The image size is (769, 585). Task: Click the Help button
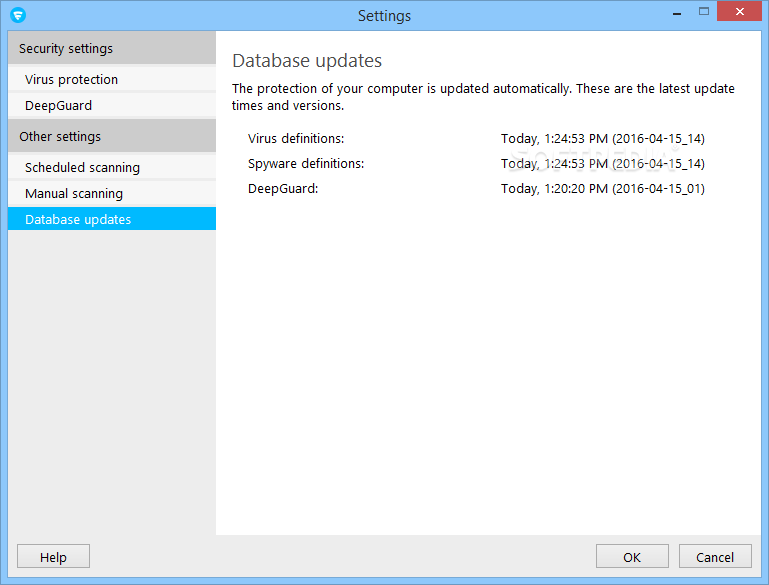point(53,557)
